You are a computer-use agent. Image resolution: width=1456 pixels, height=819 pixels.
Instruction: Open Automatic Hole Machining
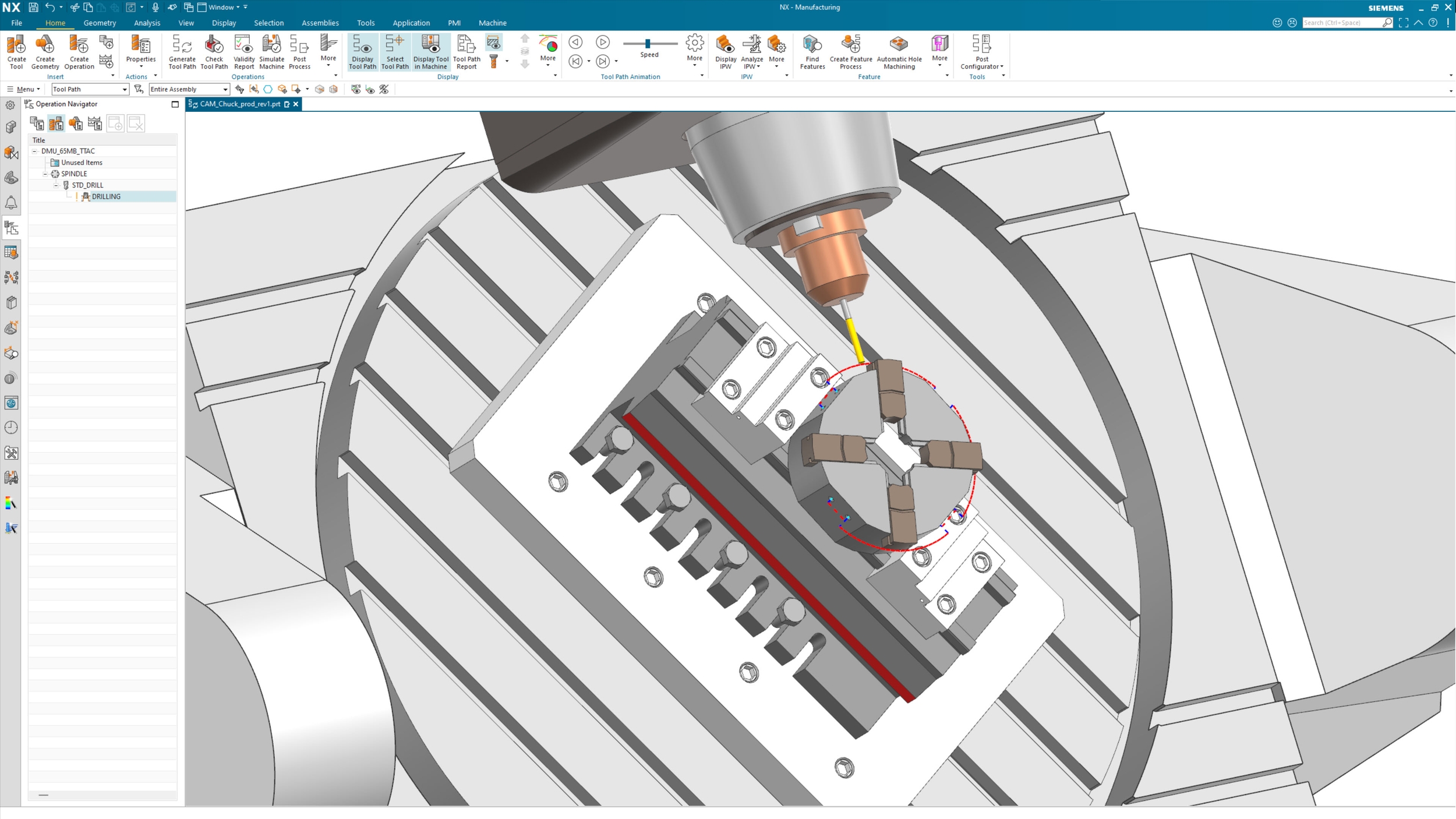point(899,52)
